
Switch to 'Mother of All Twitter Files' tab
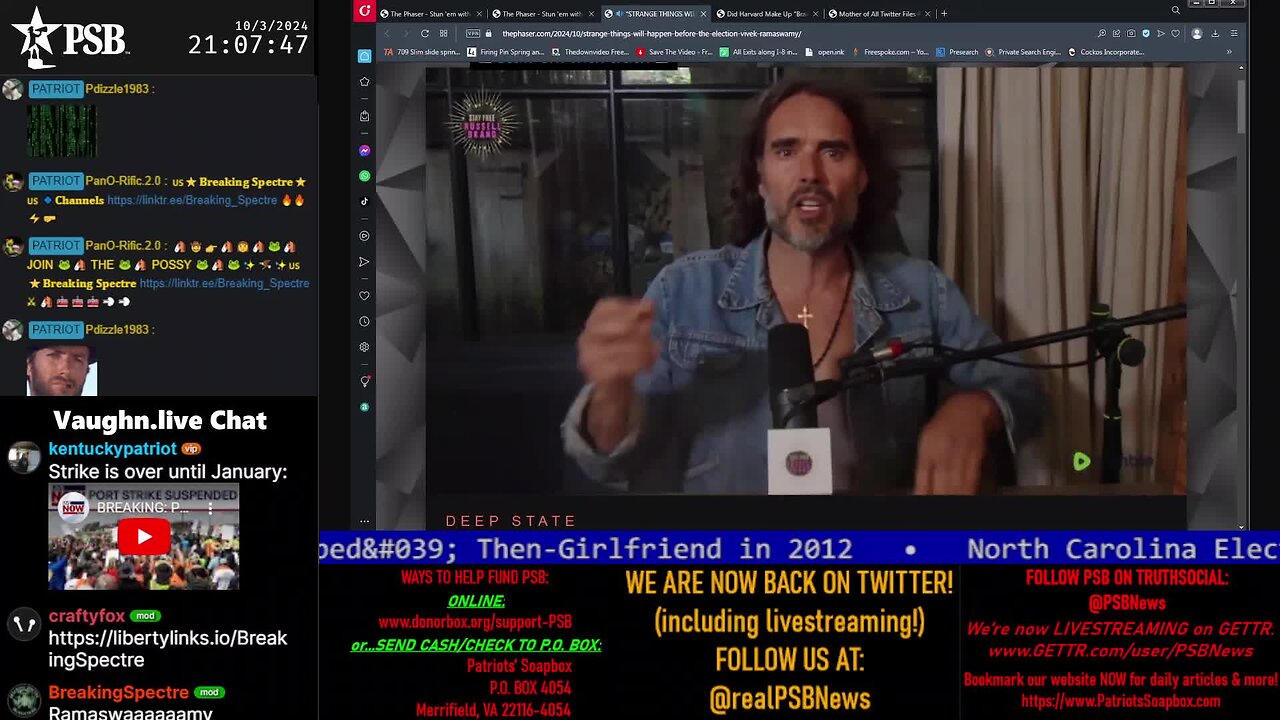[880, 14]
